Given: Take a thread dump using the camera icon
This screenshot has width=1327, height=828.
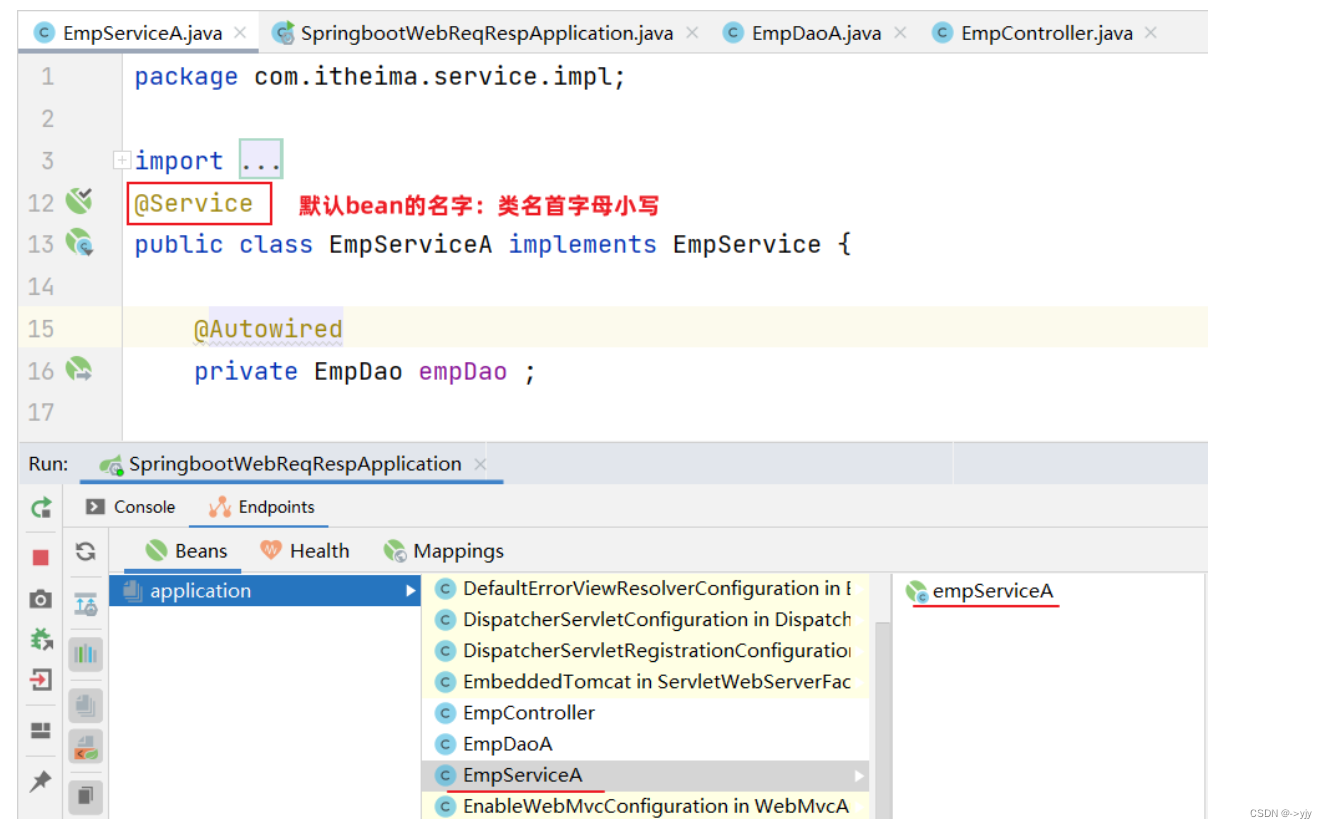Looking at the screenshot, I should [40, 598].
